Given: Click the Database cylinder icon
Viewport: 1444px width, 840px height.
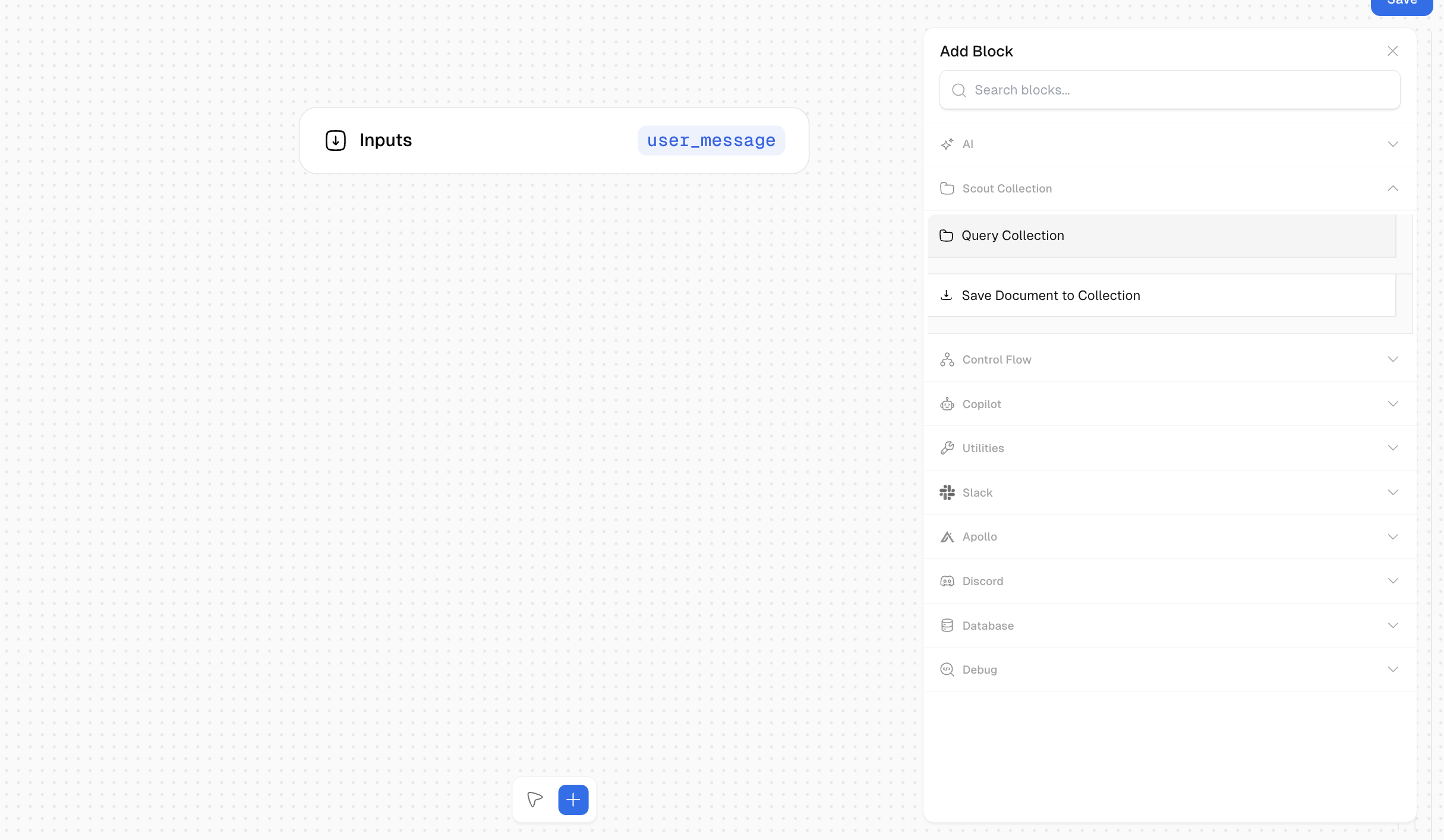Looking at the screenshot, I should tap(947, 626).
